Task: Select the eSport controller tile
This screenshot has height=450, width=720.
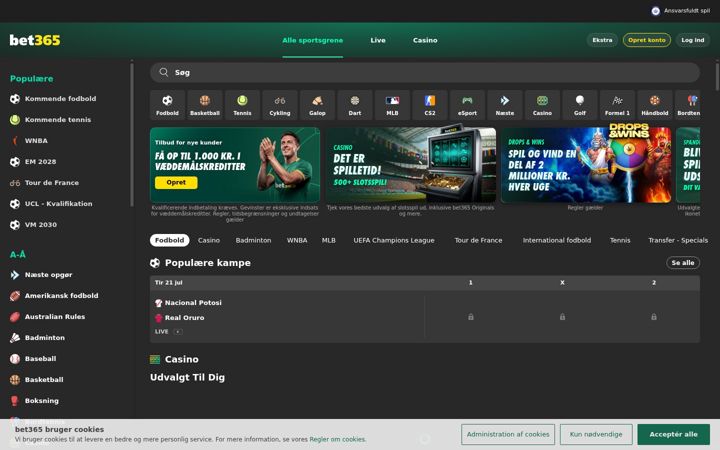Action: tap(467, 105)
